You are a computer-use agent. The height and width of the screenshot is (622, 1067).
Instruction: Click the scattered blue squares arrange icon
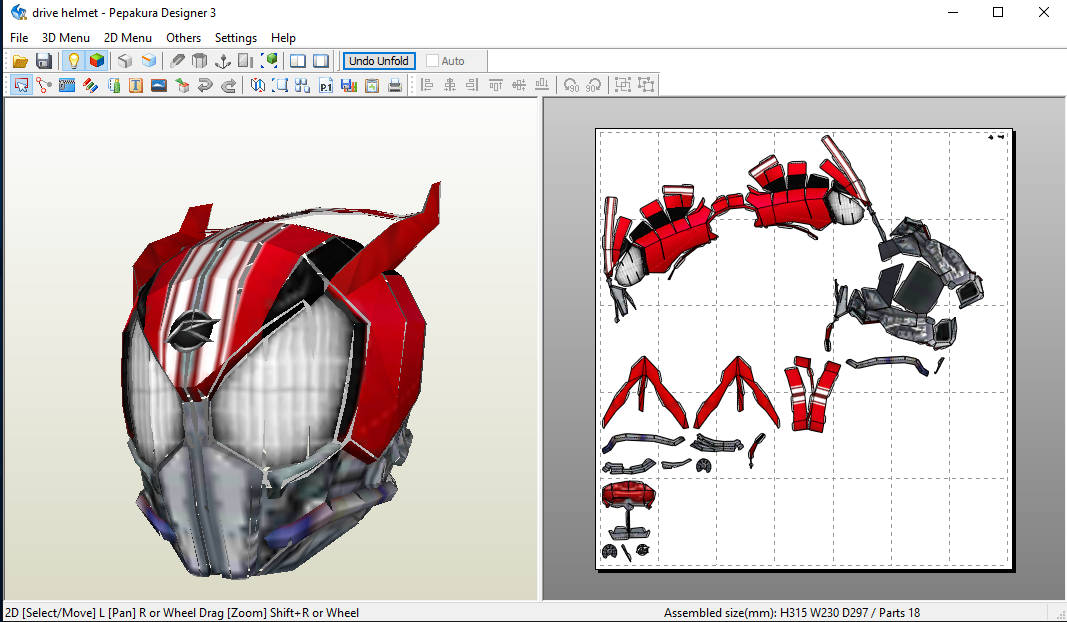[303, 85]
